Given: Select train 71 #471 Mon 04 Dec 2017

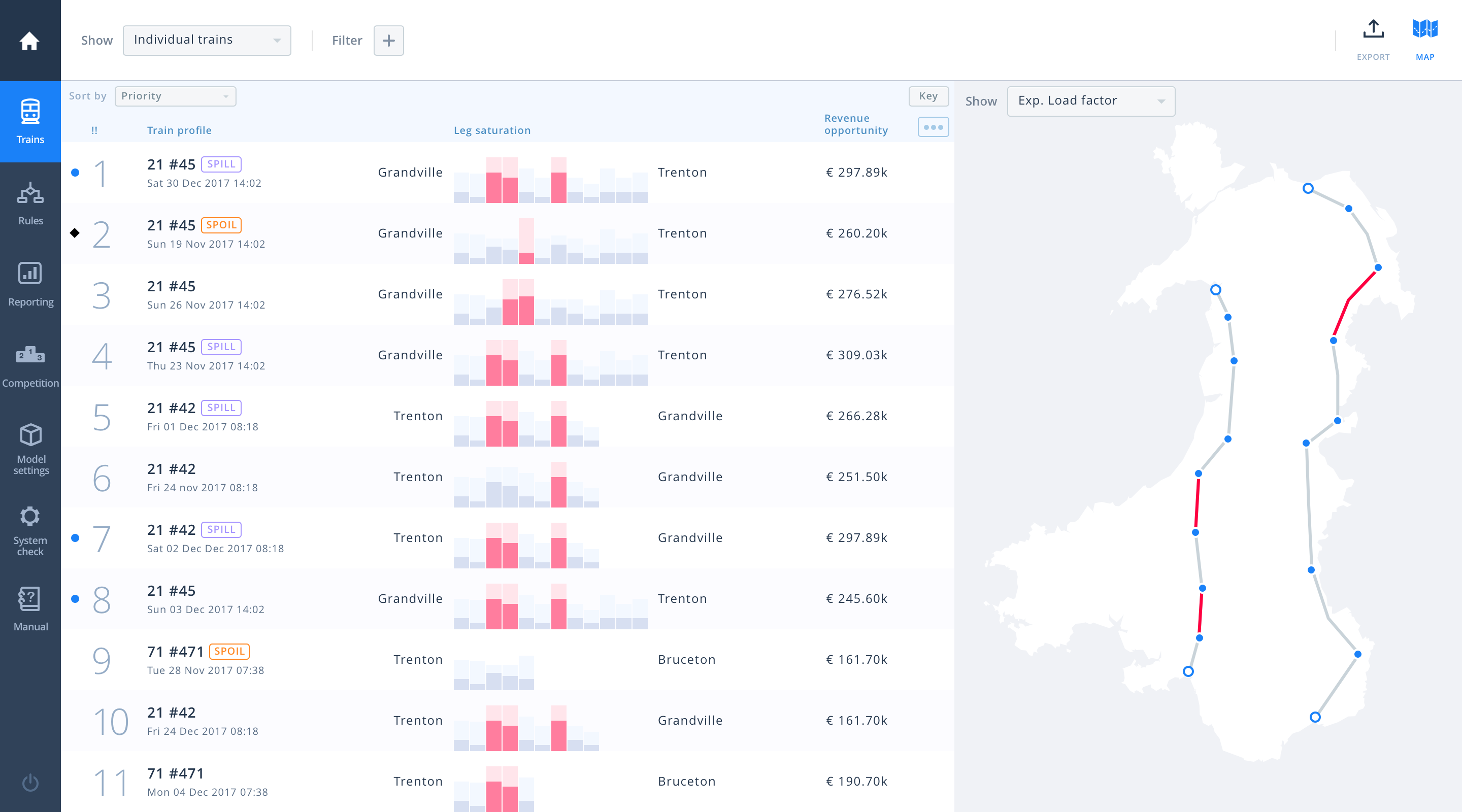Looking at the screenshot, I should point(508,782).
